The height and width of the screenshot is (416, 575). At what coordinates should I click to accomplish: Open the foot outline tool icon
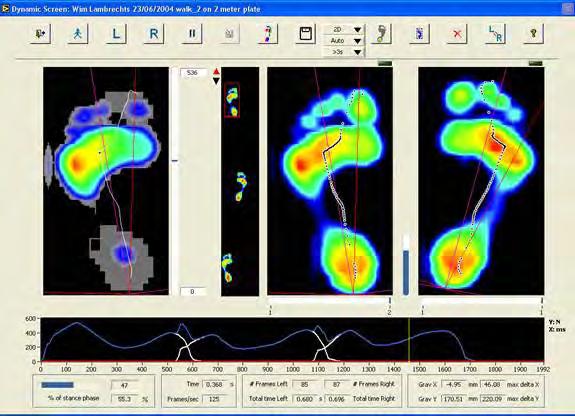(x=381, y=34)
